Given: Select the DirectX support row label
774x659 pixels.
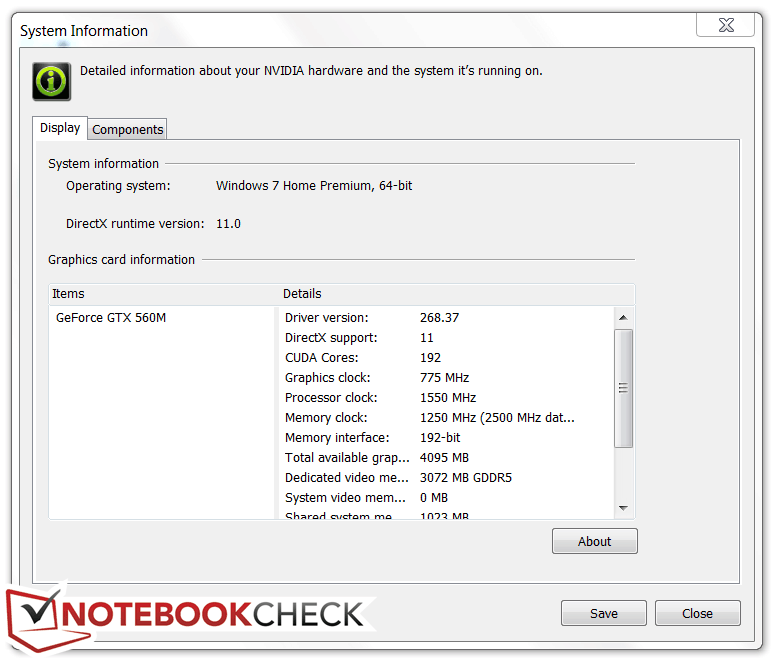Looking at the screenshot, I should click(331, 338).
